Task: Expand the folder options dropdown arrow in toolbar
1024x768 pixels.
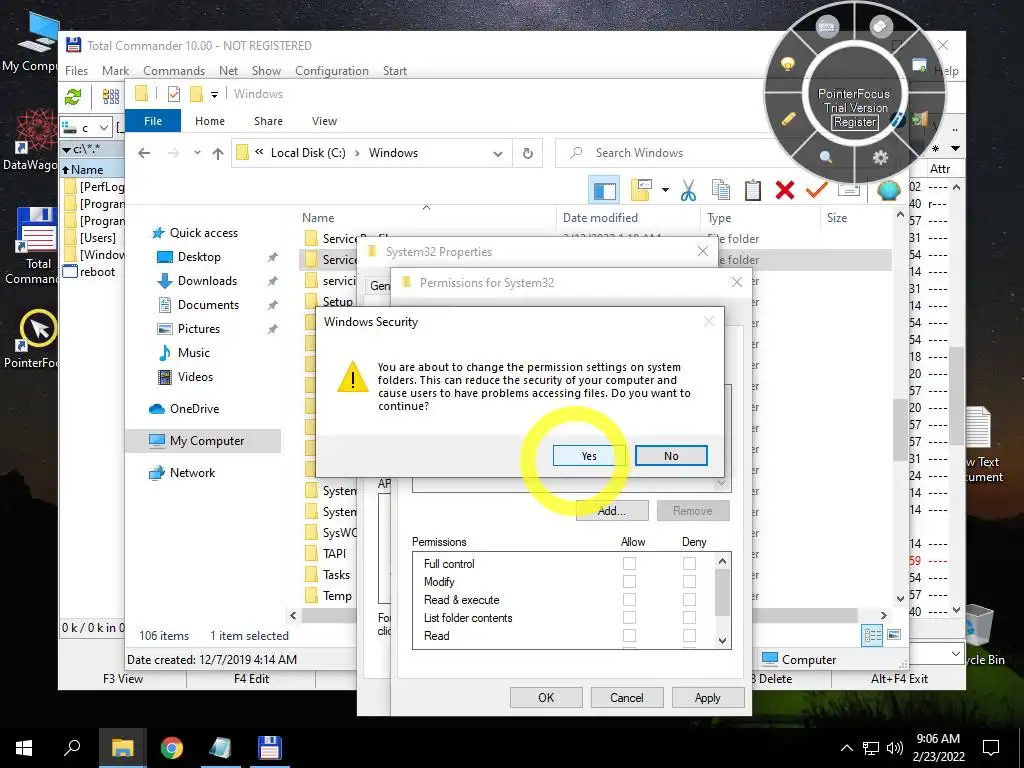Action: click(x=665, y=190)
